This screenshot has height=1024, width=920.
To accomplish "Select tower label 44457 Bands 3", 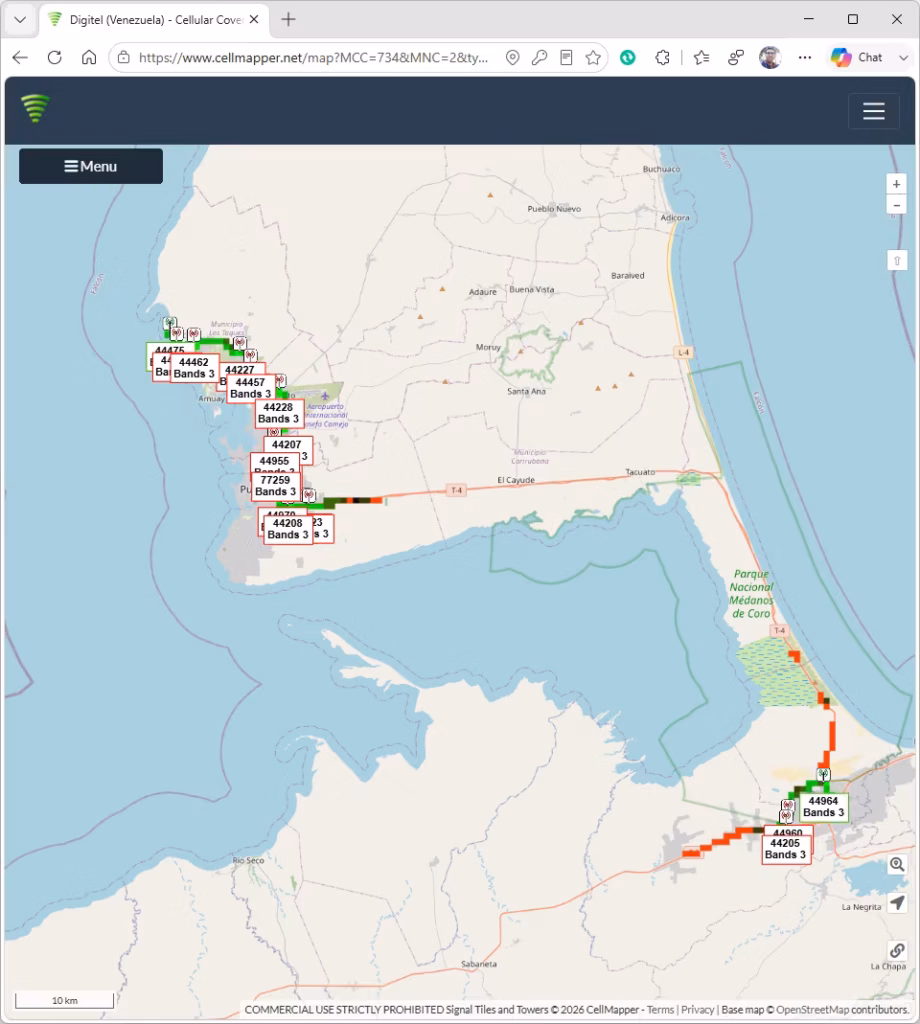I will [251, 388].
